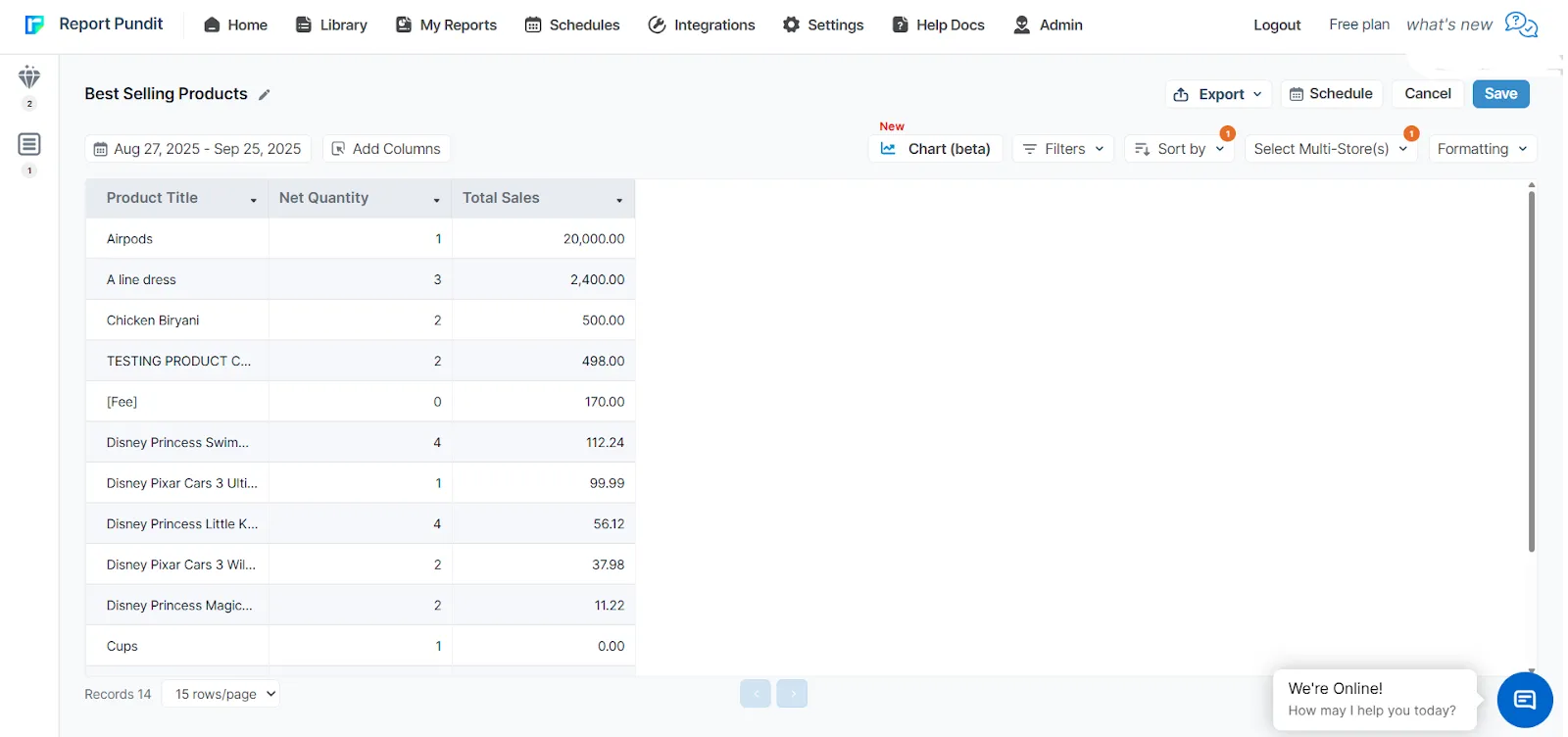Open the Schedules menu
1568x737 pixels.
pyautogui.click(x=572, y=25)
